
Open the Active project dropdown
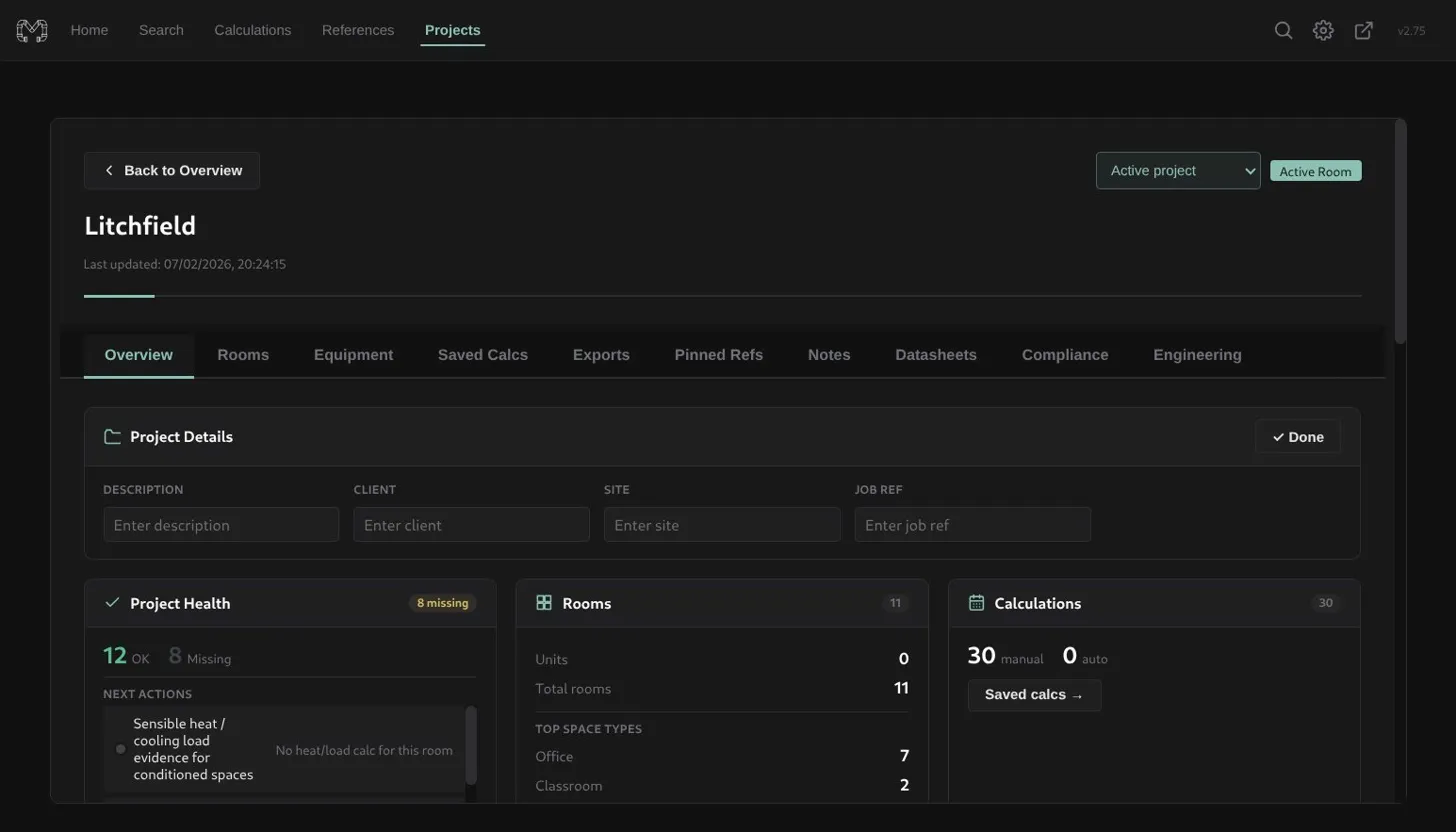[1176, 170]
